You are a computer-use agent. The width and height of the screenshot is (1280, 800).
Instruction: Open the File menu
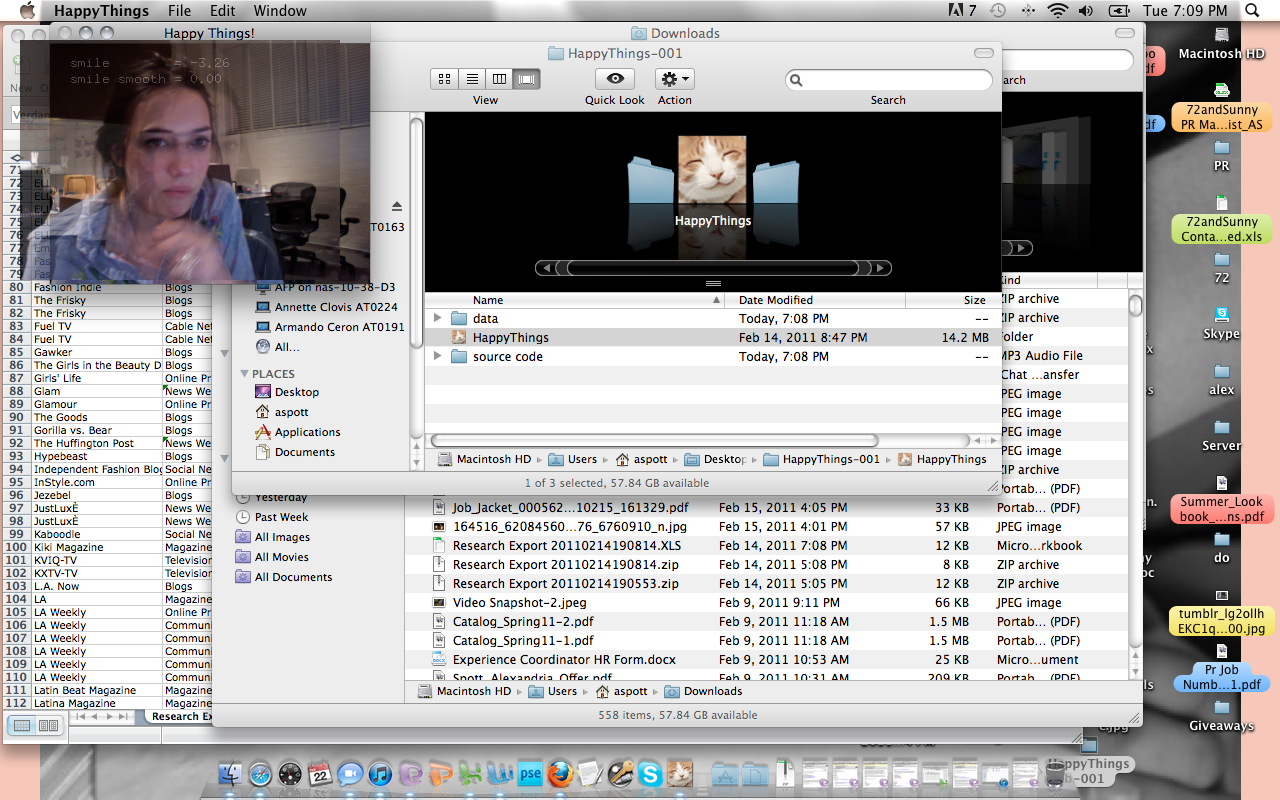point(180,11)
